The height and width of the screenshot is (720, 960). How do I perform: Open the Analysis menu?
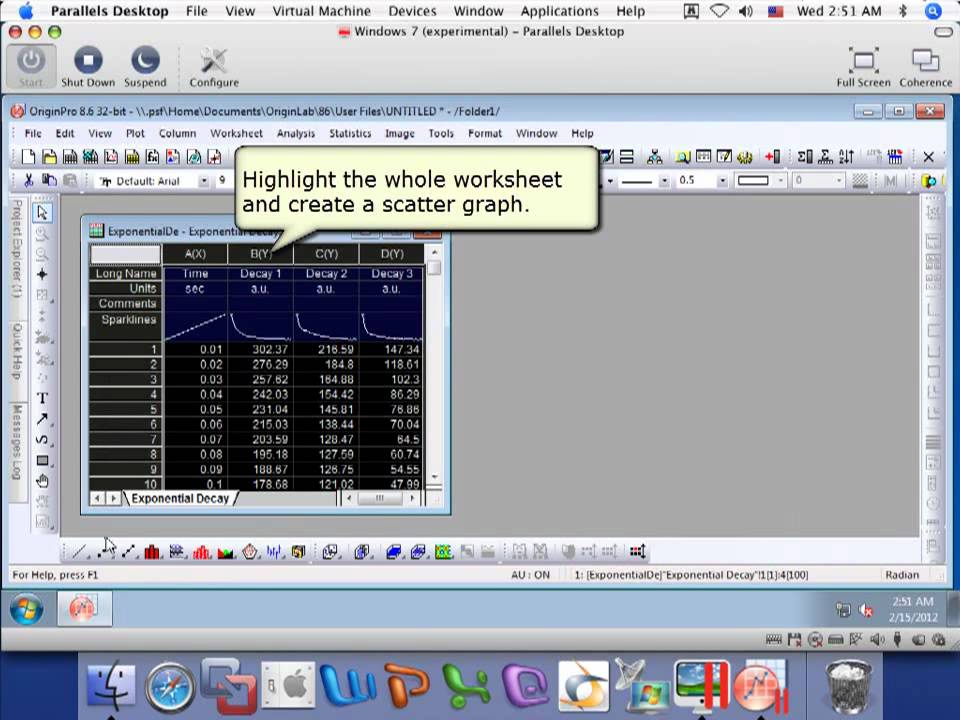296,133
